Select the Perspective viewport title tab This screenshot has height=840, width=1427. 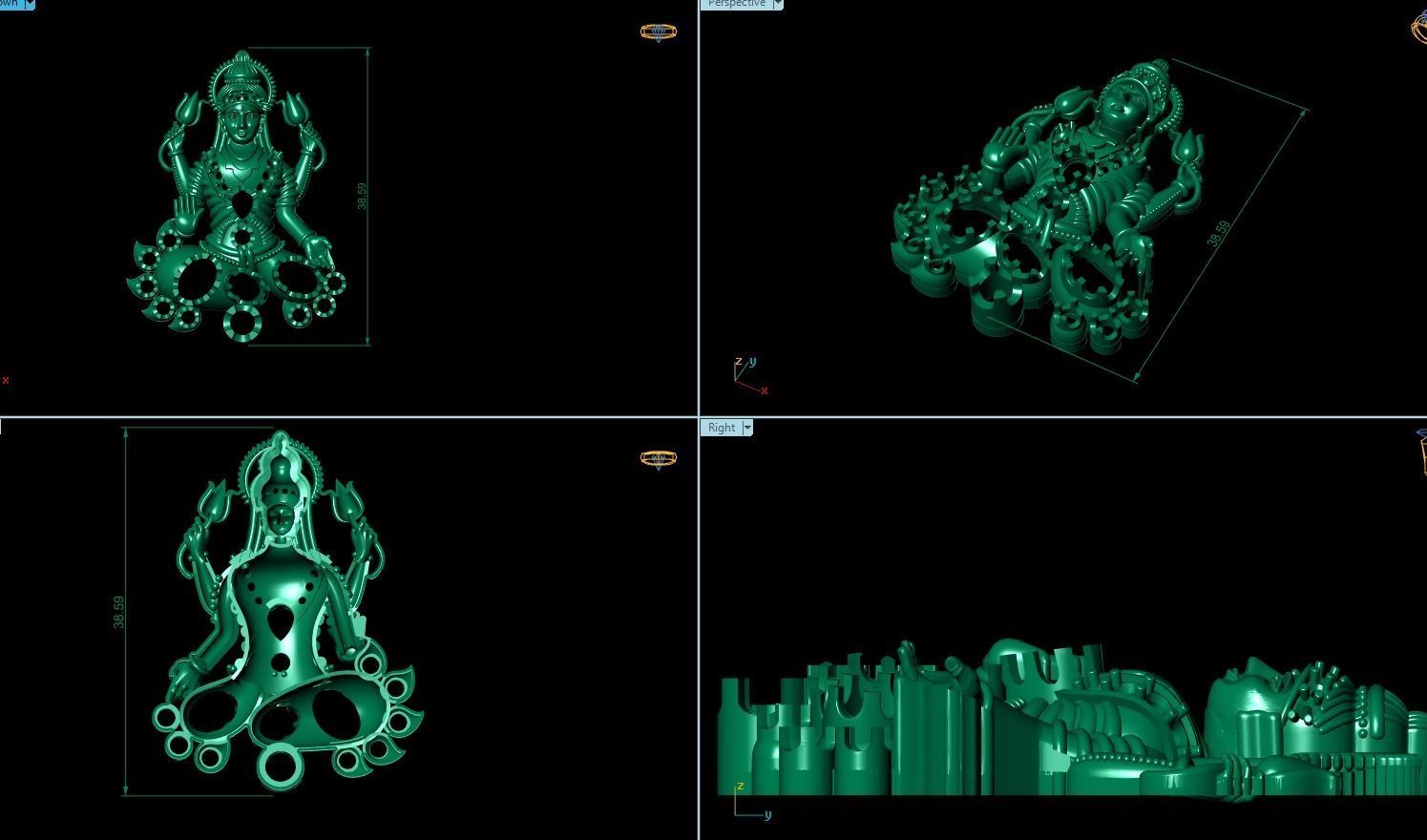click(736, 4)
